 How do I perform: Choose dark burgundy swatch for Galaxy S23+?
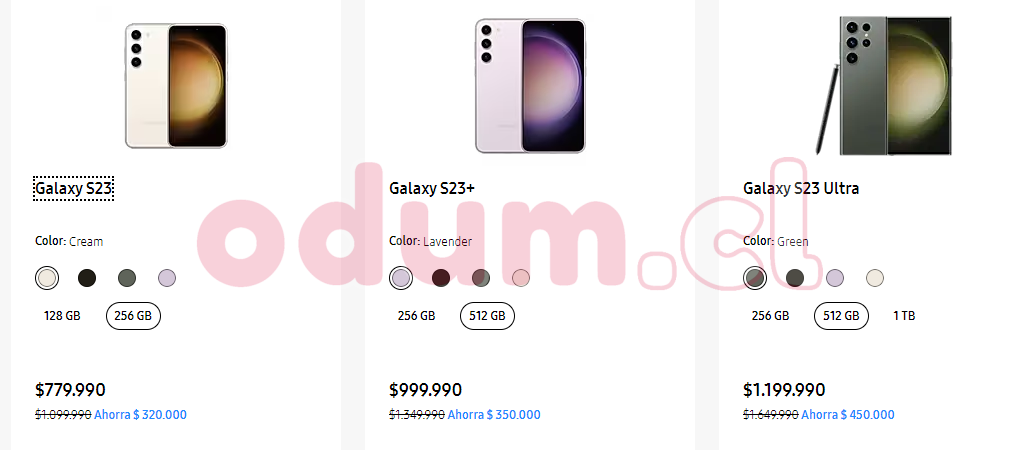coord(441,278)
